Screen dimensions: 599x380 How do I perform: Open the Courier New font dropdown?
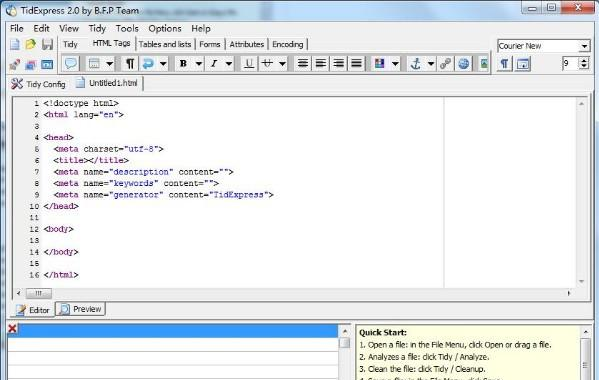584,46
